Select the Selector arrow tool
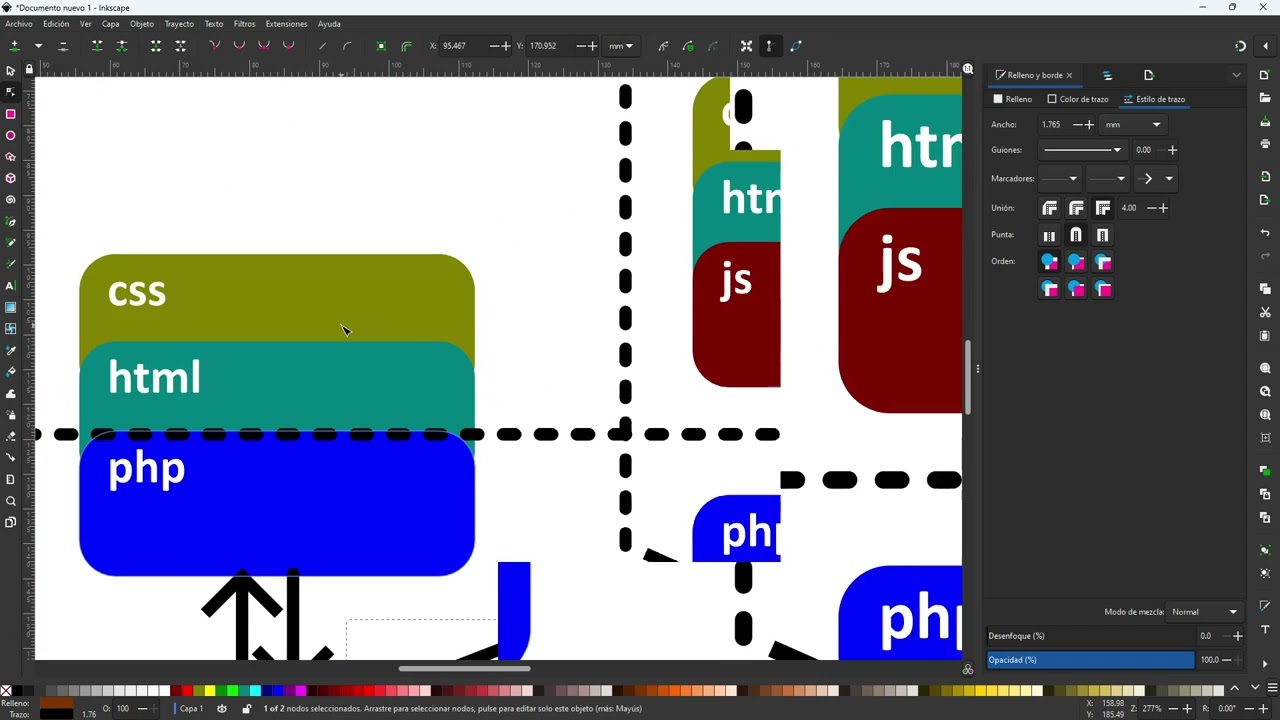This screenshot has width=1280, height=720. tap(10, 70)
